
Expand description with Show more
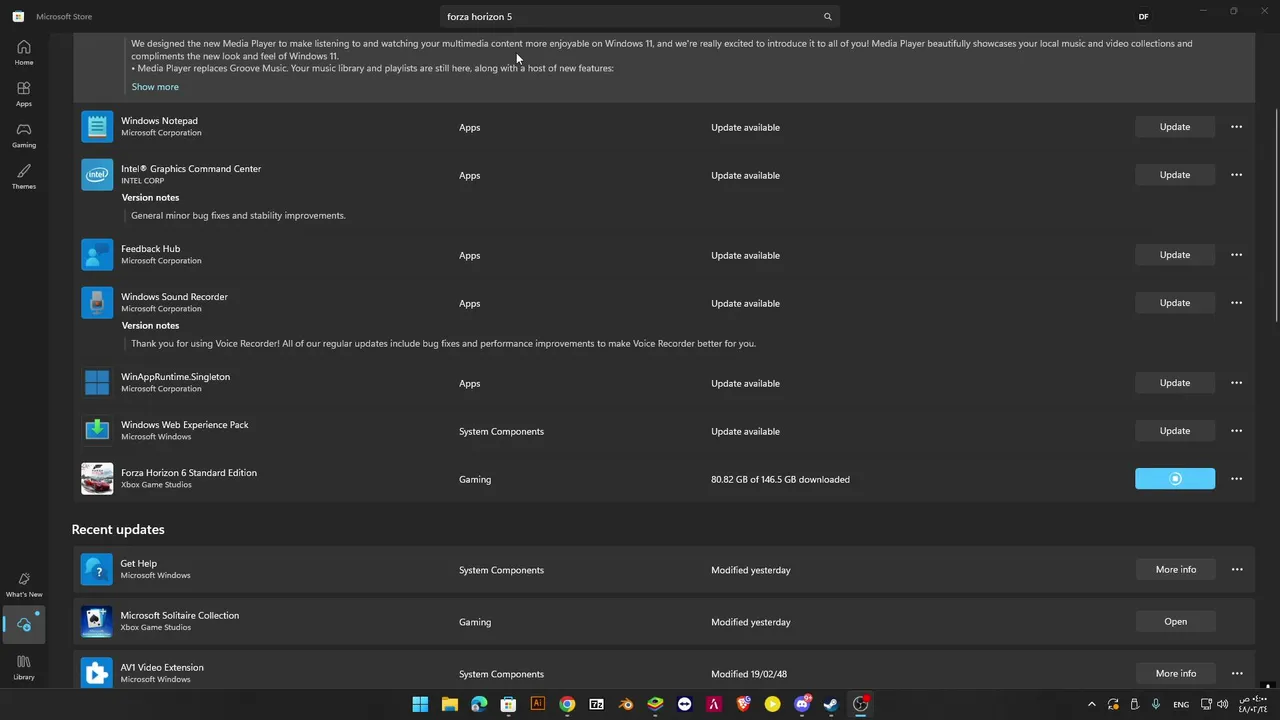click(x=155, y=87)
